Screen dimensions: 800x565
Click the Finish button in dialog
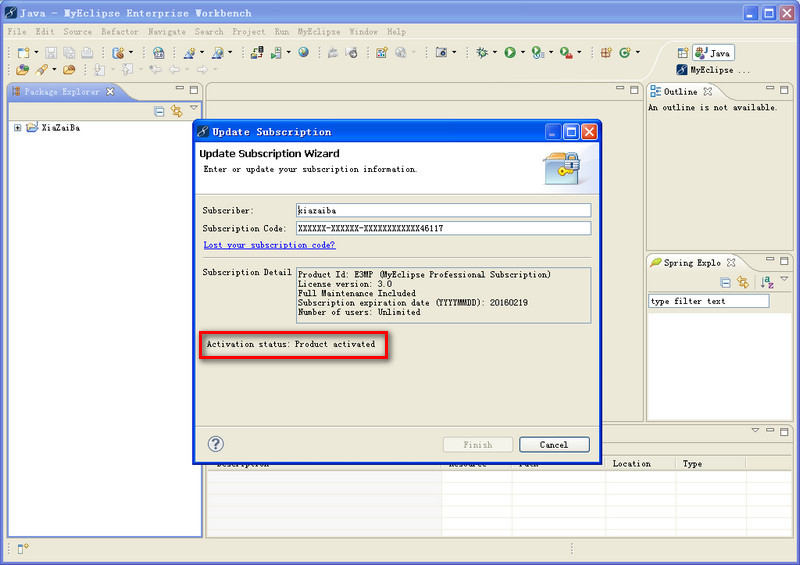478,445
